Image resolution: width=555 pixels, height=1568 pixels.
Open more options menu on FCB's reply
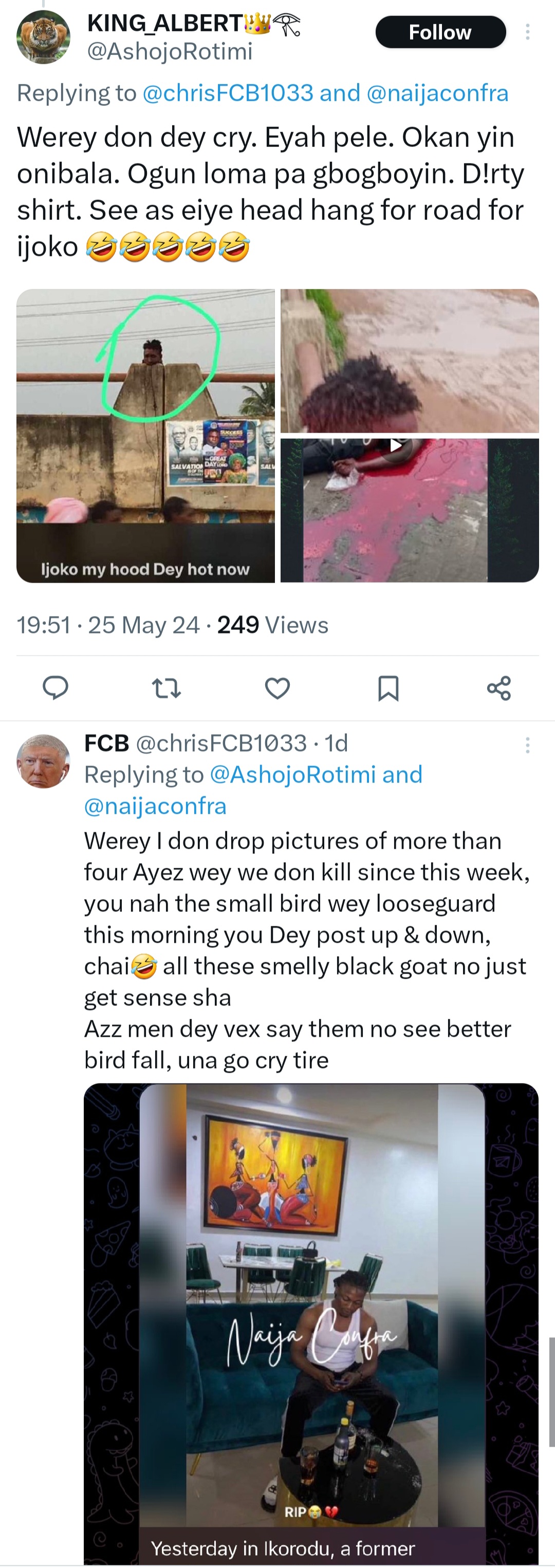528,745
